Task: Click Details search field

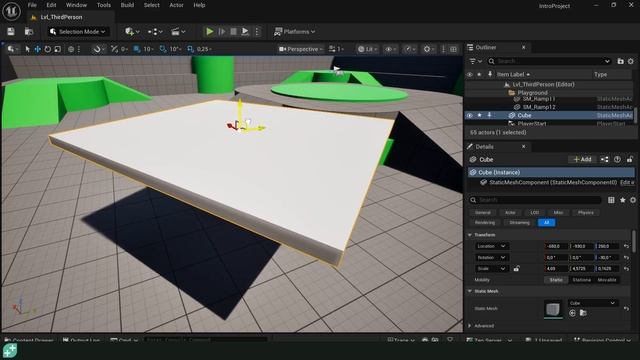Action: pos(535,200)
